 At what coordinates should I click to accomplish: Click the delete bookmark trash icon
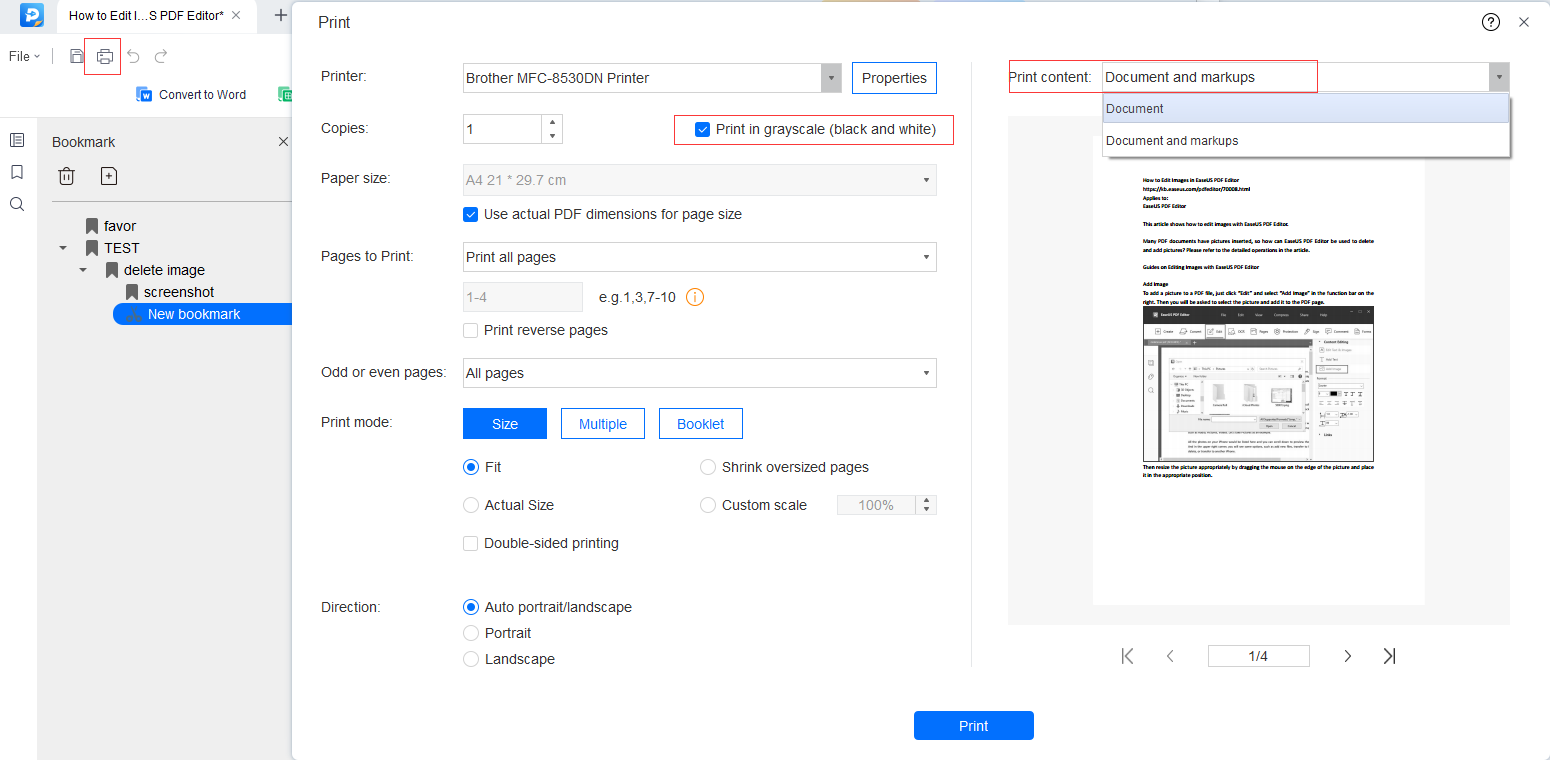(66, 176)
